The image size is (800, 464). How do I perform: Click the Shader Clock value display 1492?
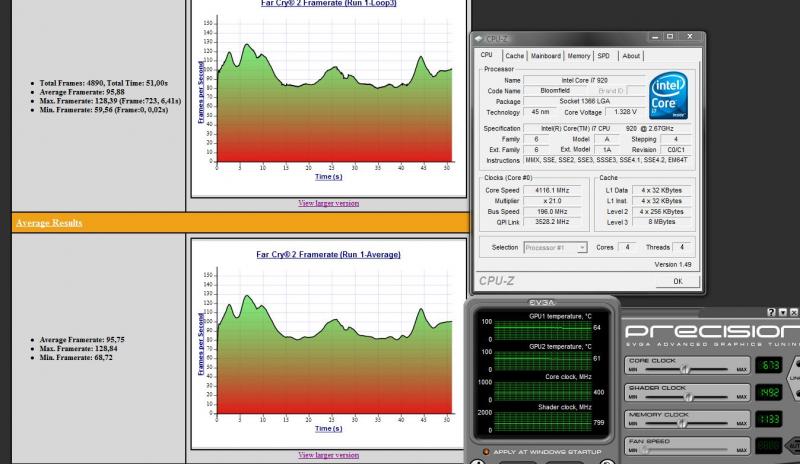pos(769,393)
